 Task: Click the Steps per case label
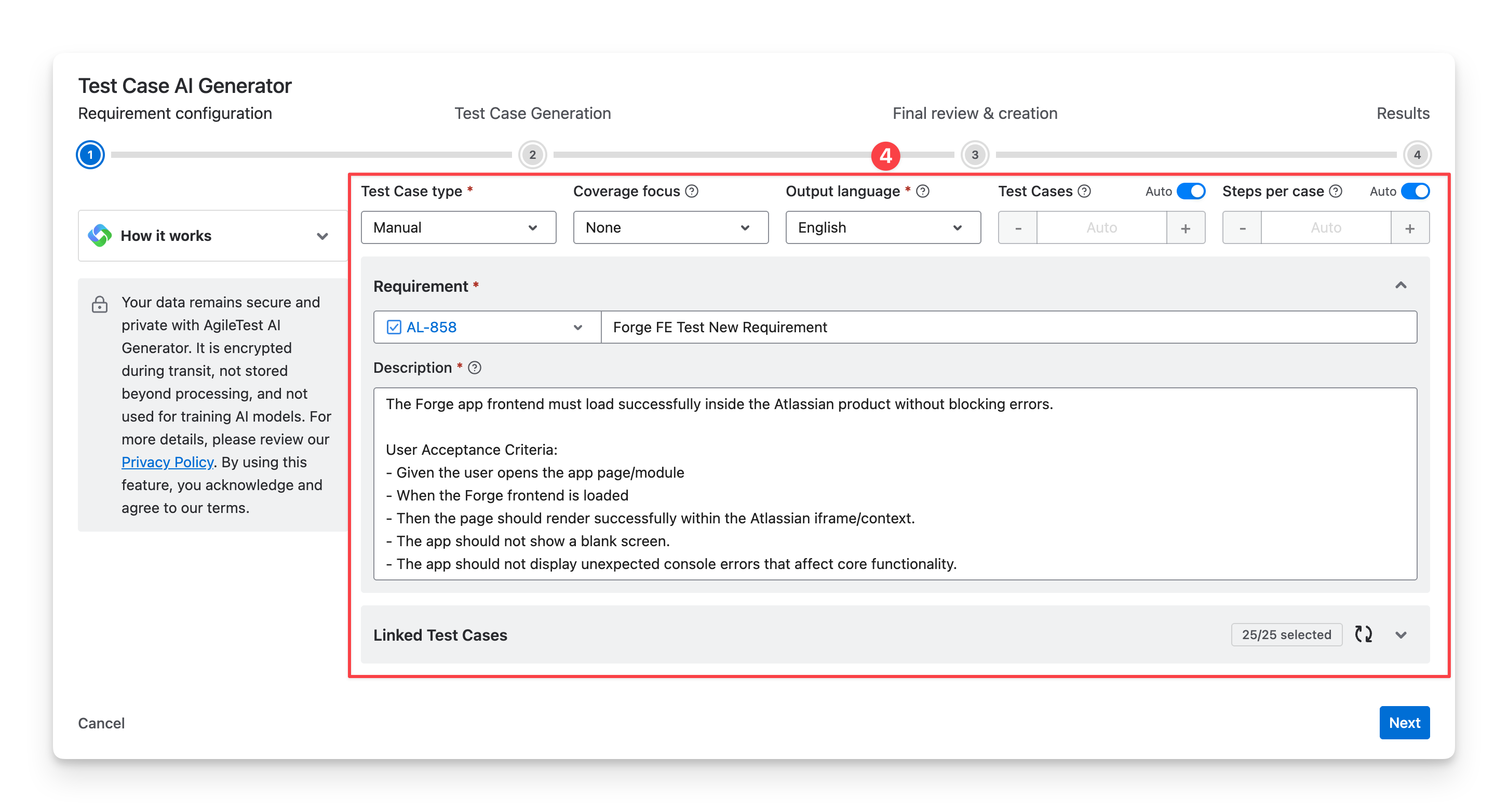pyautogui.click(x=1273, y=192)
